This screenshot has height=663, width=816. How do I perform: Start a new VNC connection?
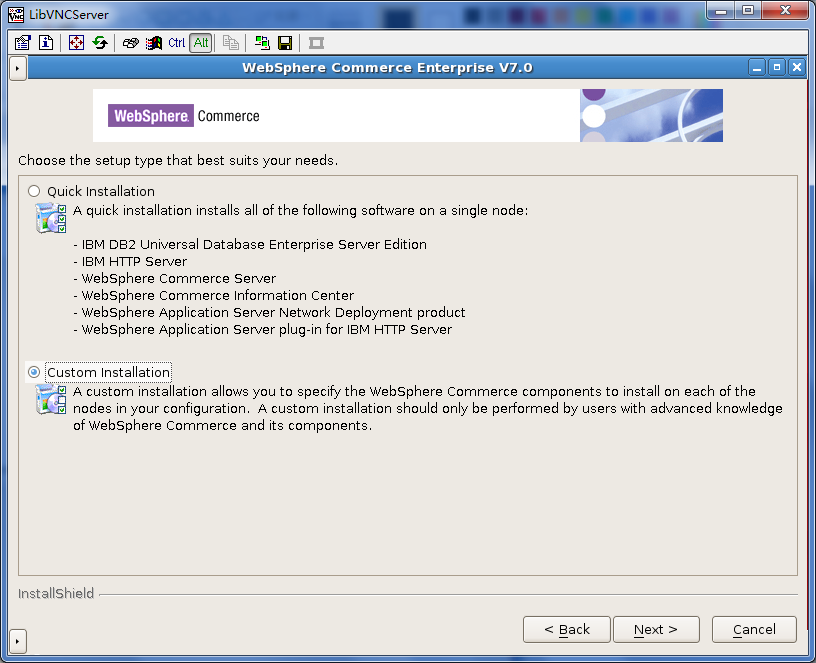[262, 43]
